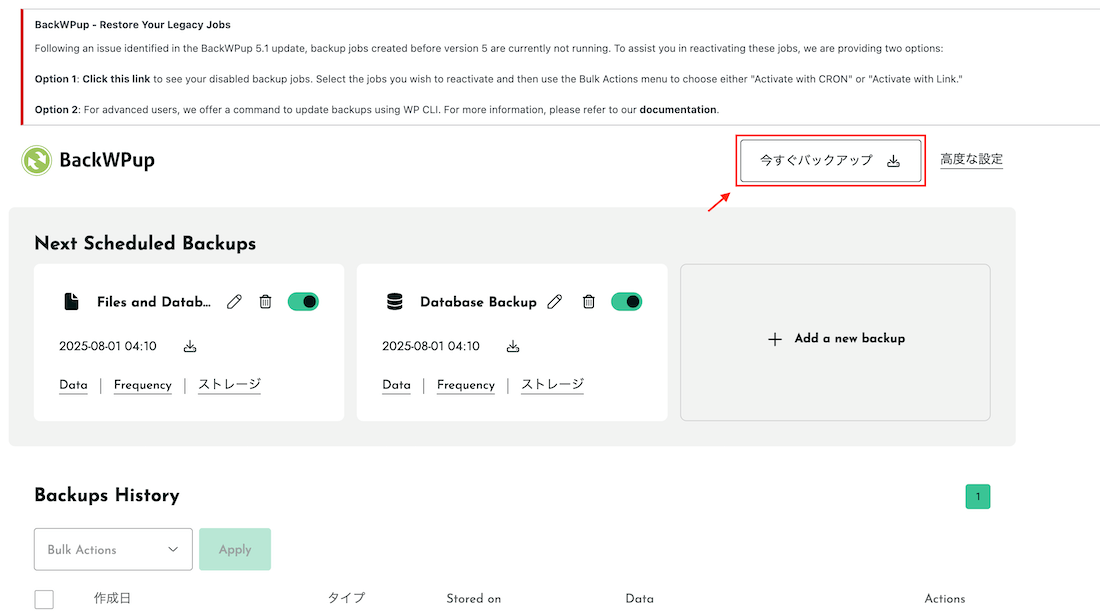This screenshot has height=611, width=1100.
Task: Click the Data column header in history table
Action: coord(640,599)
